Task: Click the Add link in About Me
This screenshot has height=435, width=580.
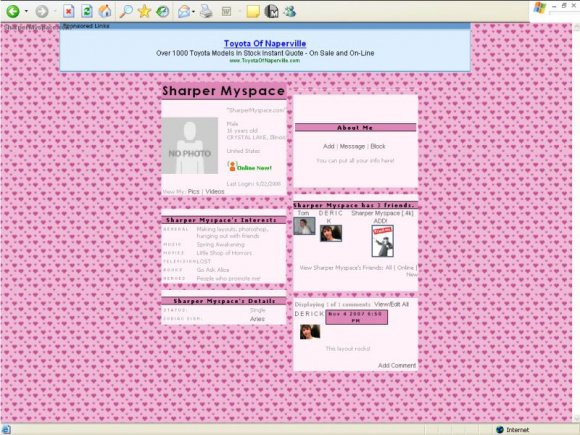Action: click(328, 146)
